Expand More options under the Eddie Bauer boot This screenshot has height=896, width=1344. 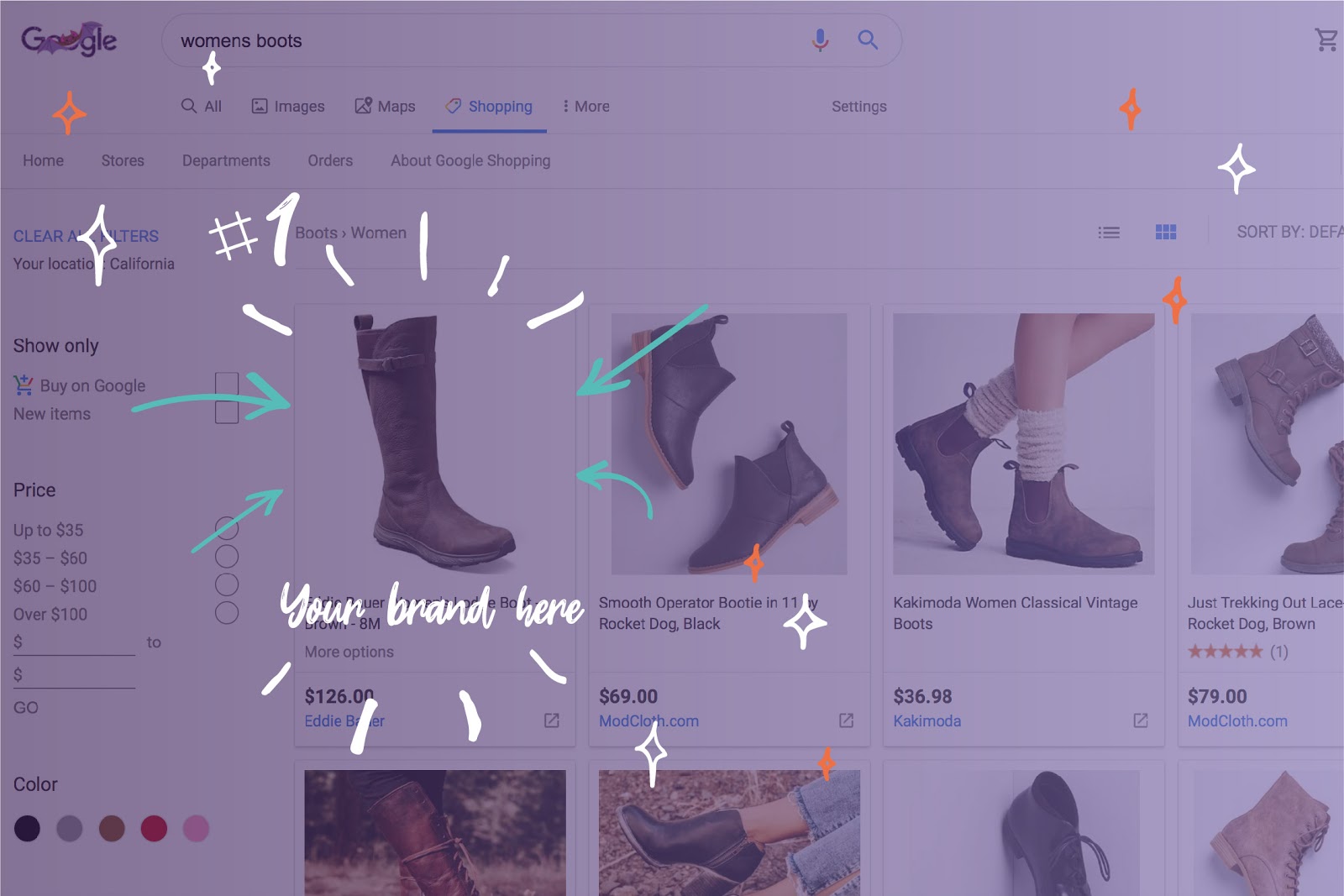(348, 652)
